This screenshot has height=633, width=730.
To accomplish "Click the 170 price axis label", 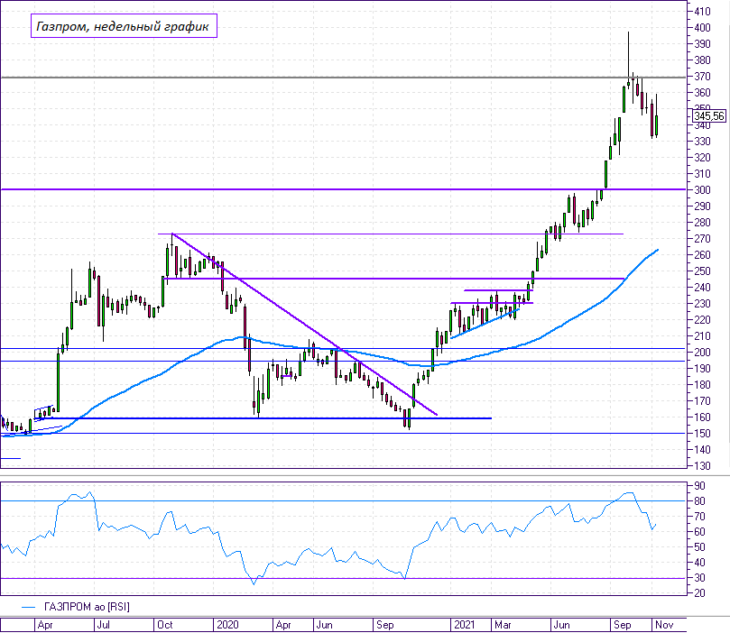I will (702, 401).
